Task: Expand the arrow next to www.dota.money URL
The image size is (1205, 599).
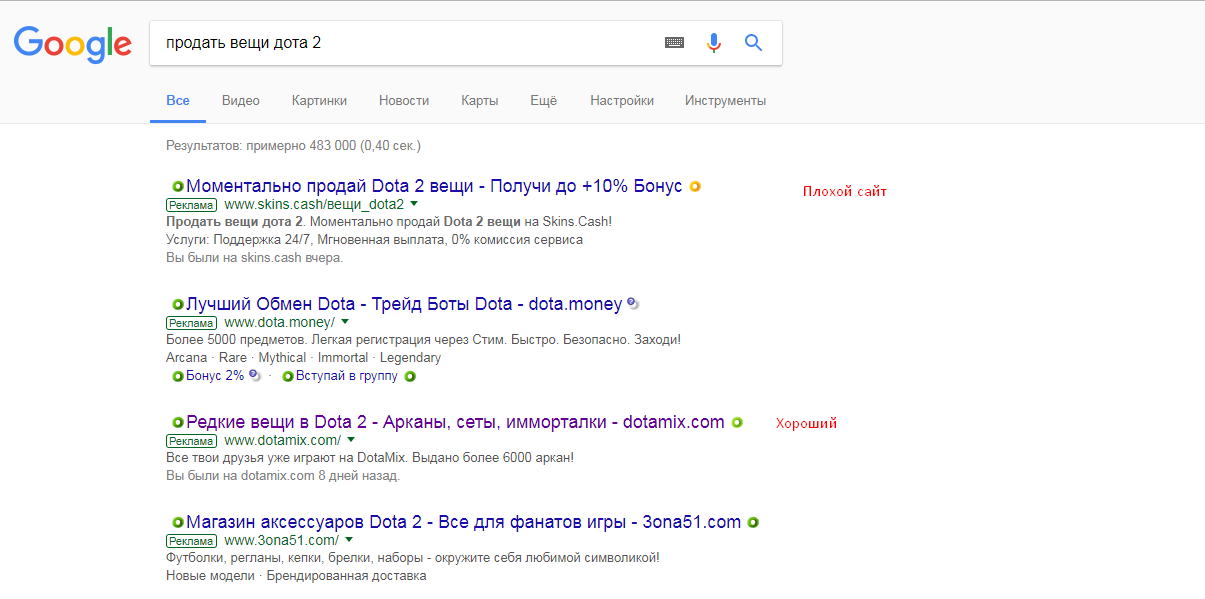Action: [x=344, y=322]
